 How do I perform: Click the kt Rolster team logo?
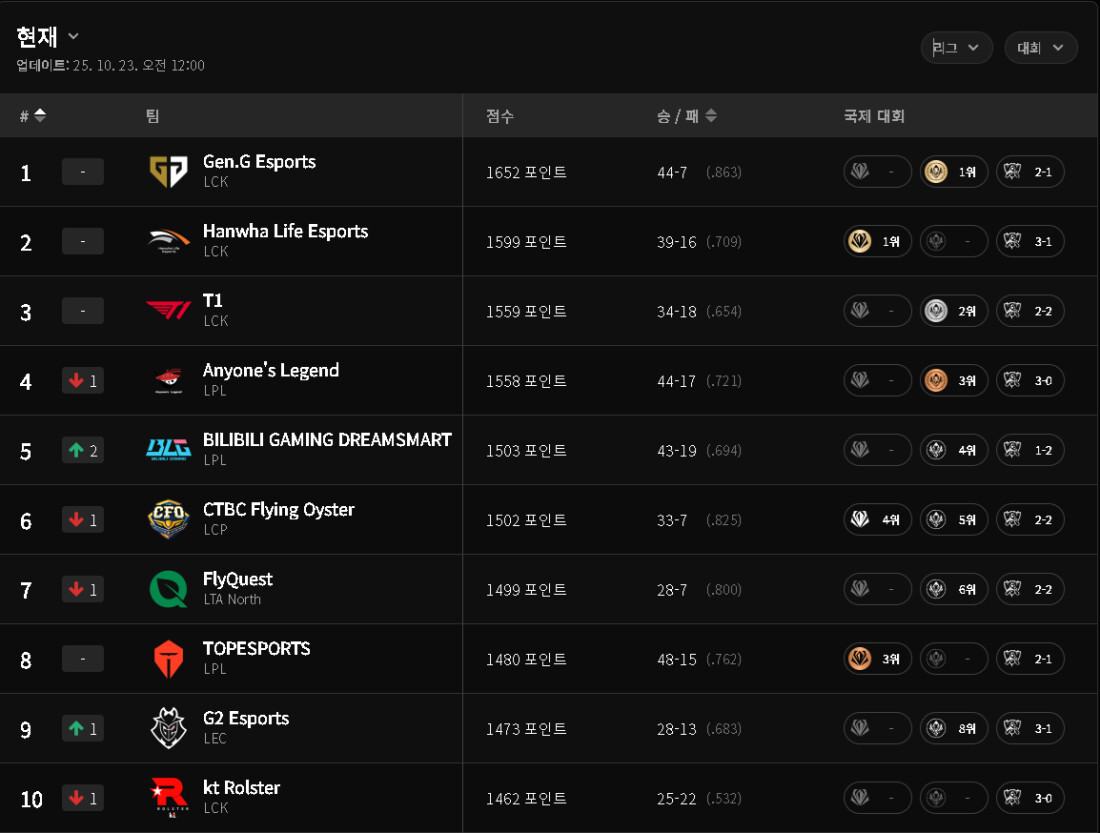[168, 797]
